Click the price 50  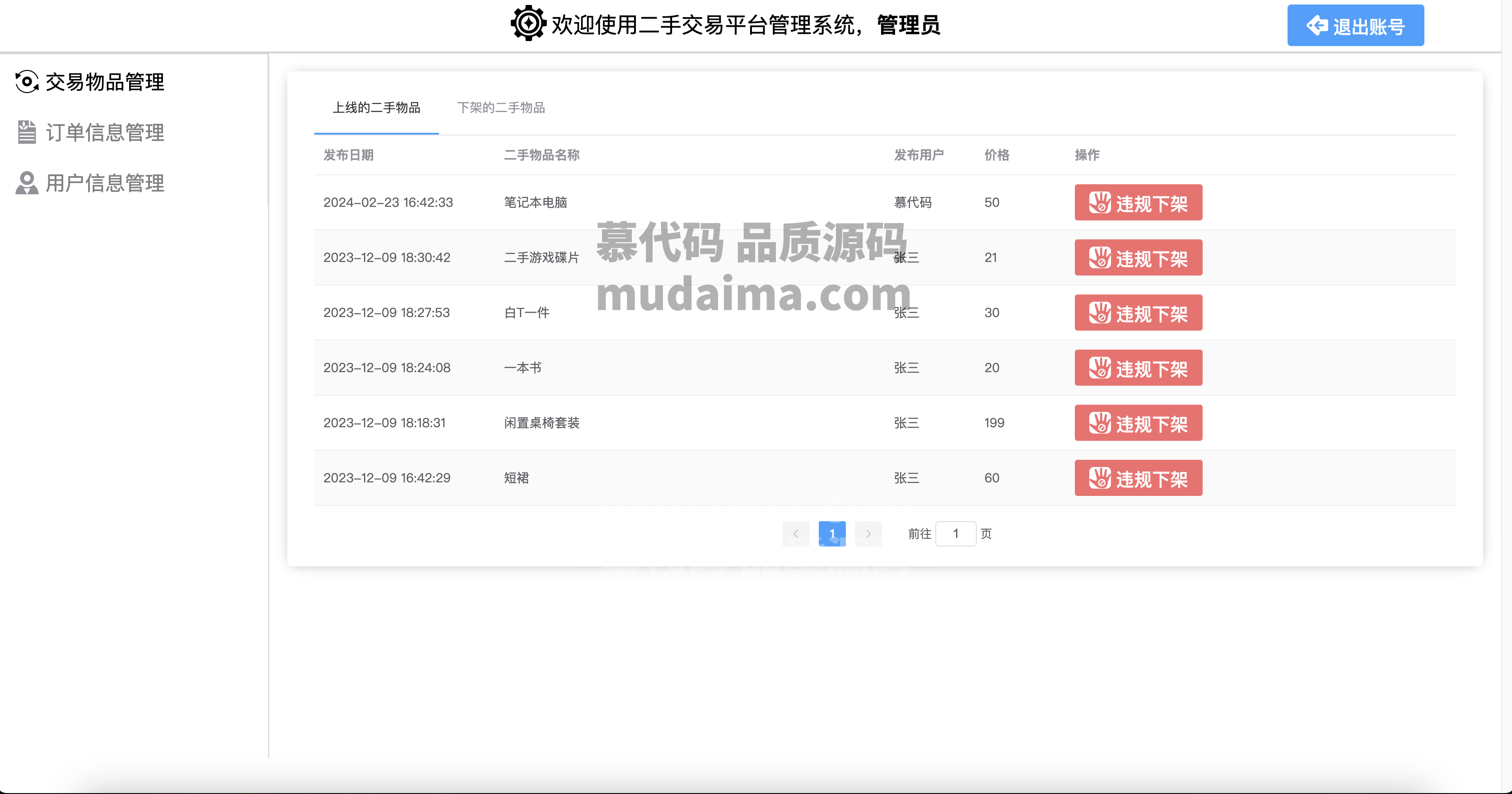(x=992, y=202)
